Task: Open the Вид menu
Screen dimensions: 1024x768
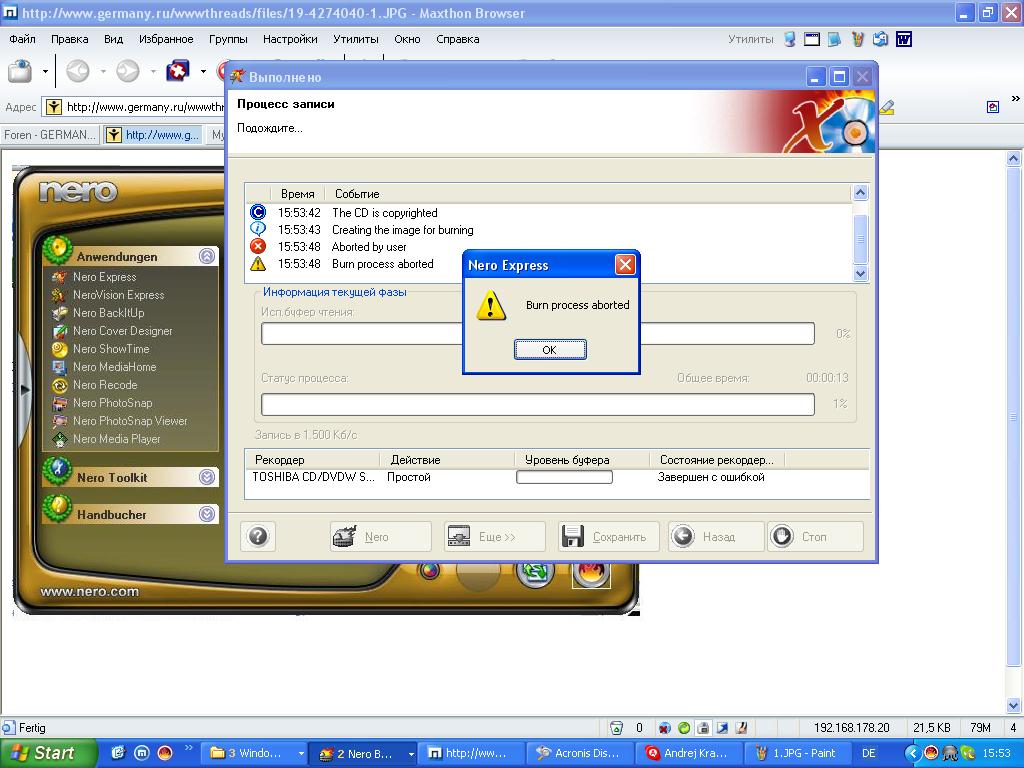Action: click(x=113, y=39)
